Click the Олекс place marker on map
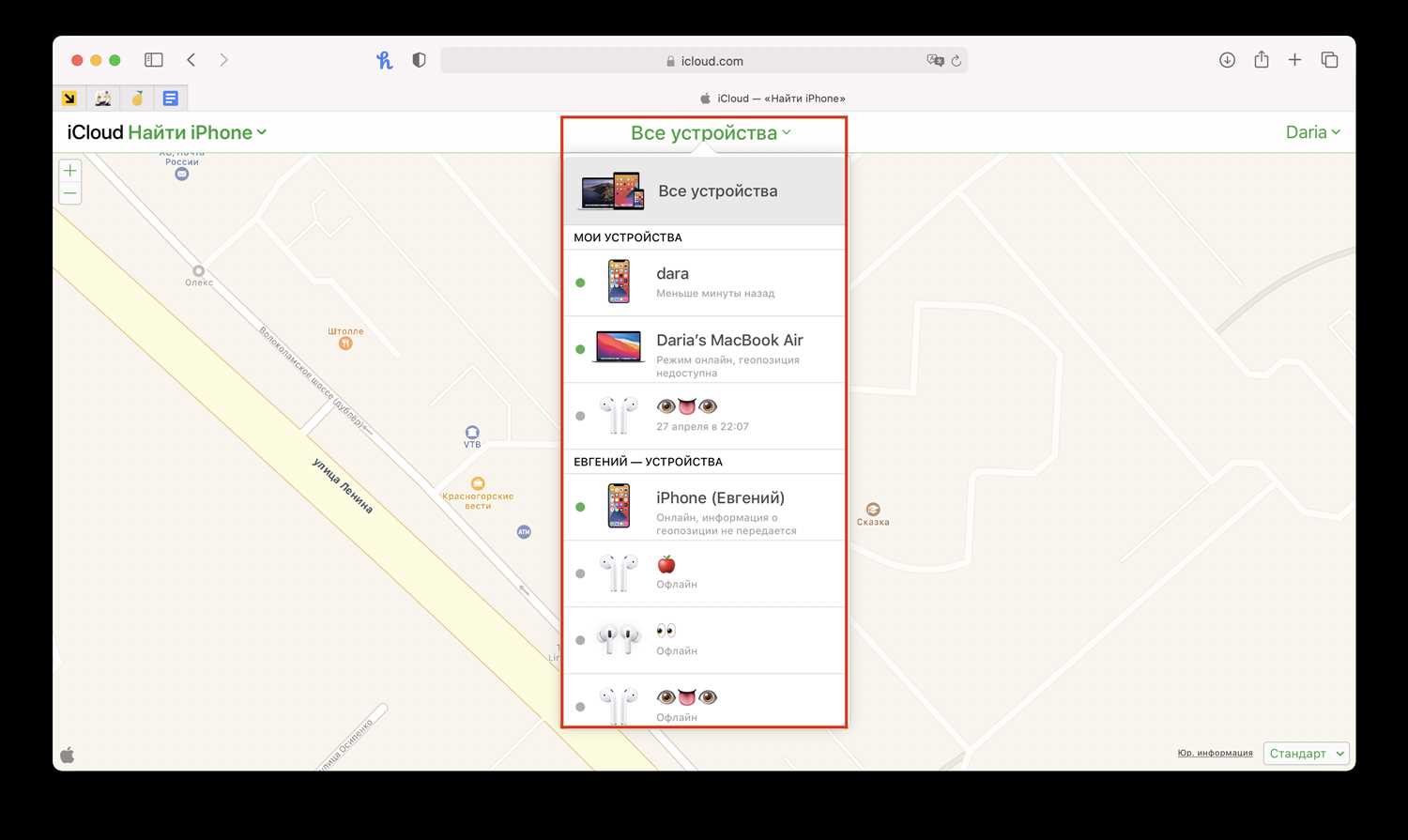The width and height of the screenshot is (1408, 840). click(x=198, y=271)
